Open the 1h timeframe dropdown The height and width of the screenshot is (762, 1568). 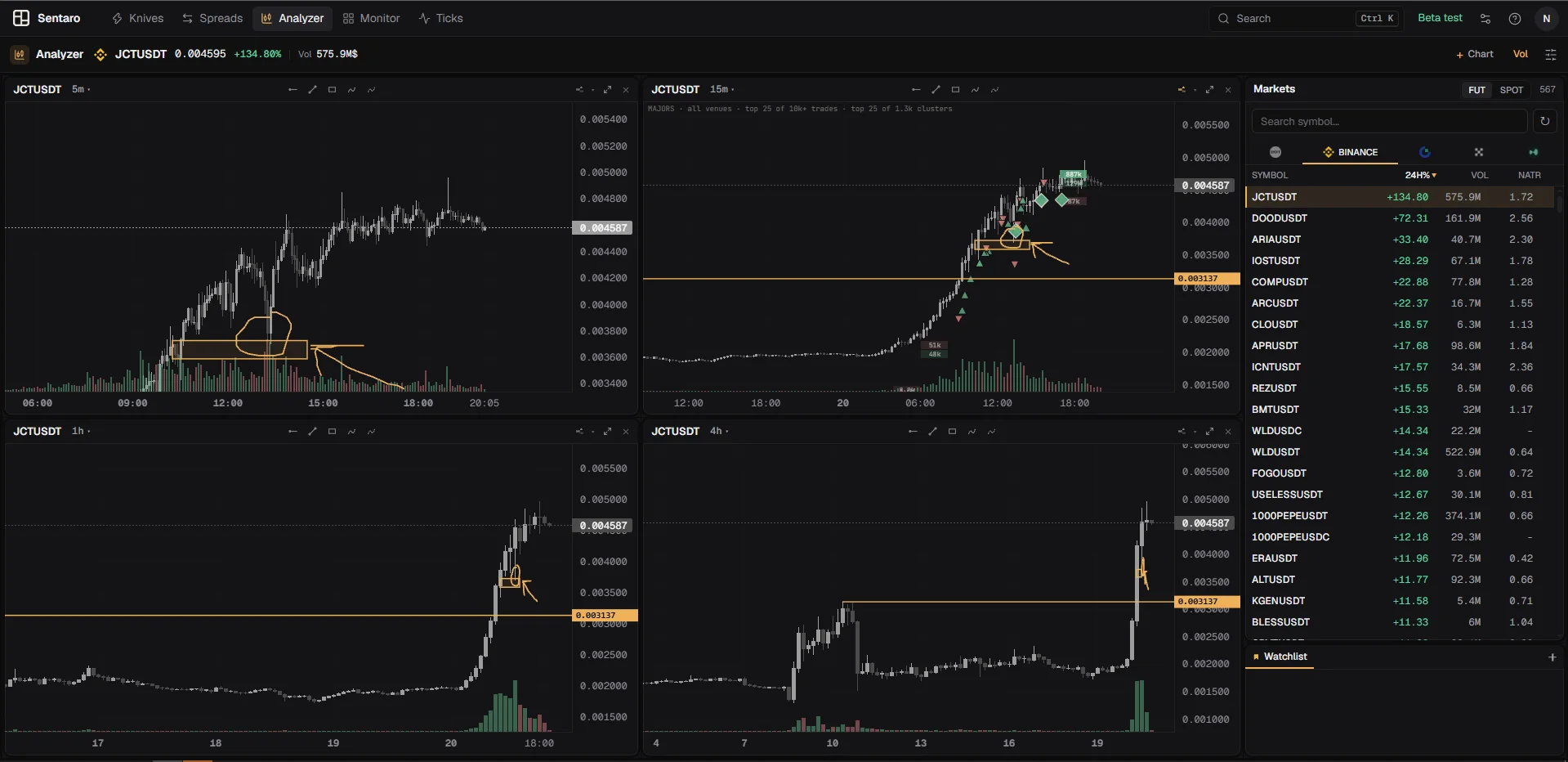81,431
